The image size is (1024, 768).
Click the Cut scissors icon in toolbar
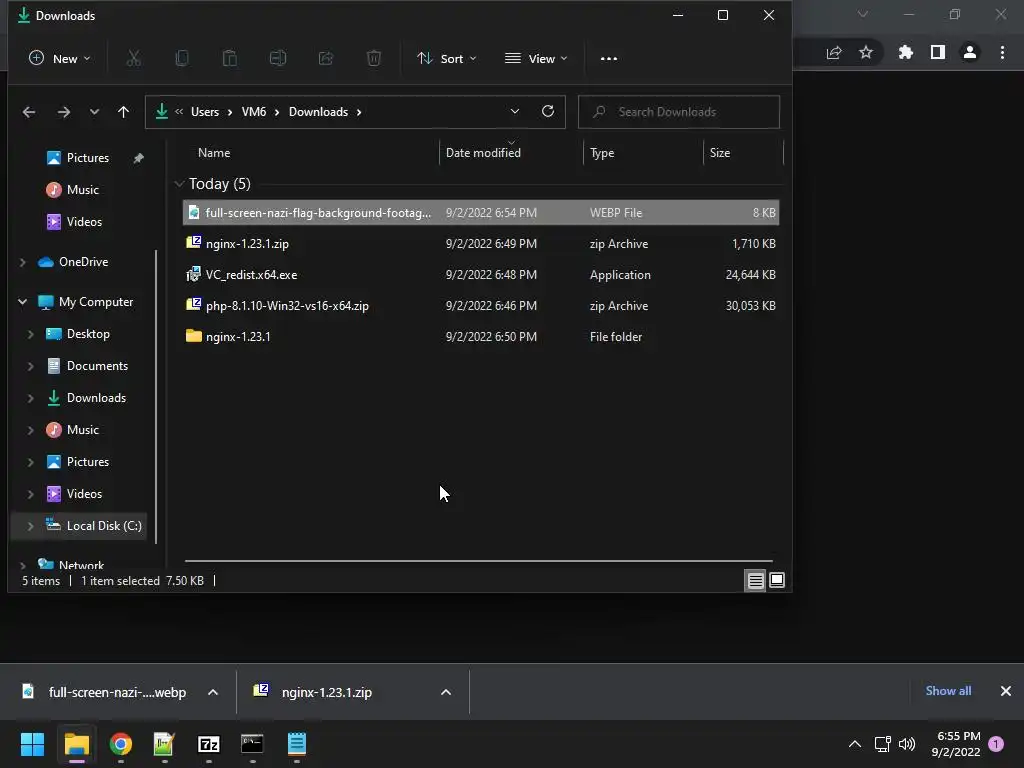point(133,59)
